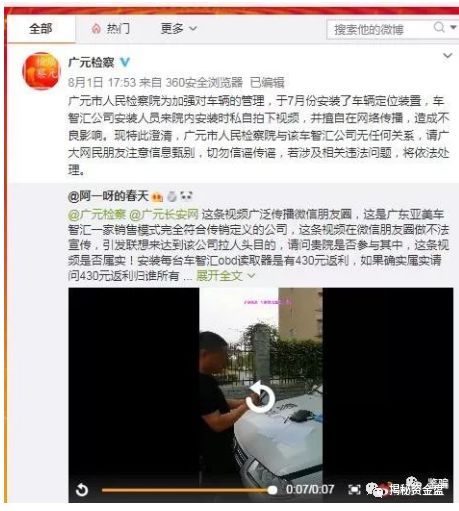Click the blue verified V badge
The height and width of the screenshot is (511, 459).
coord(125,62)
